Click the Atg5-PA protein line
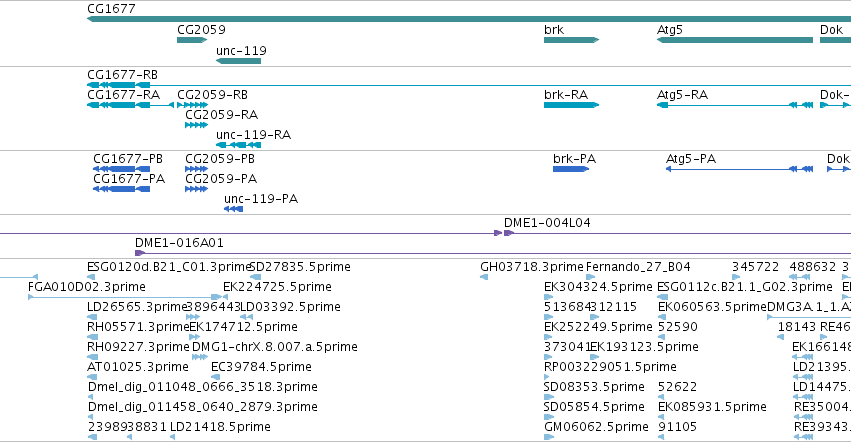The height and width of the screenshot is (442, 851). (739, 169)
